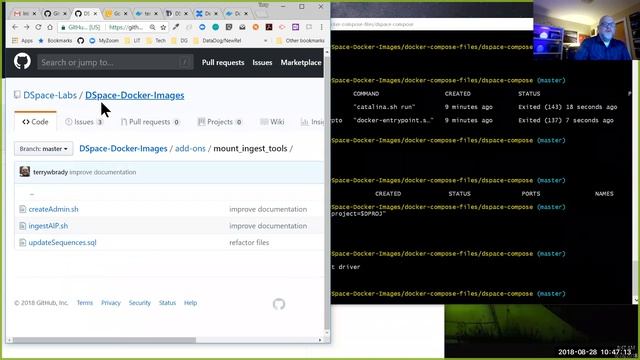This screenshot has width=640, height=360.
Task: Click the file icon beside ingestAIP.sh
Action: tap(22, 226)
